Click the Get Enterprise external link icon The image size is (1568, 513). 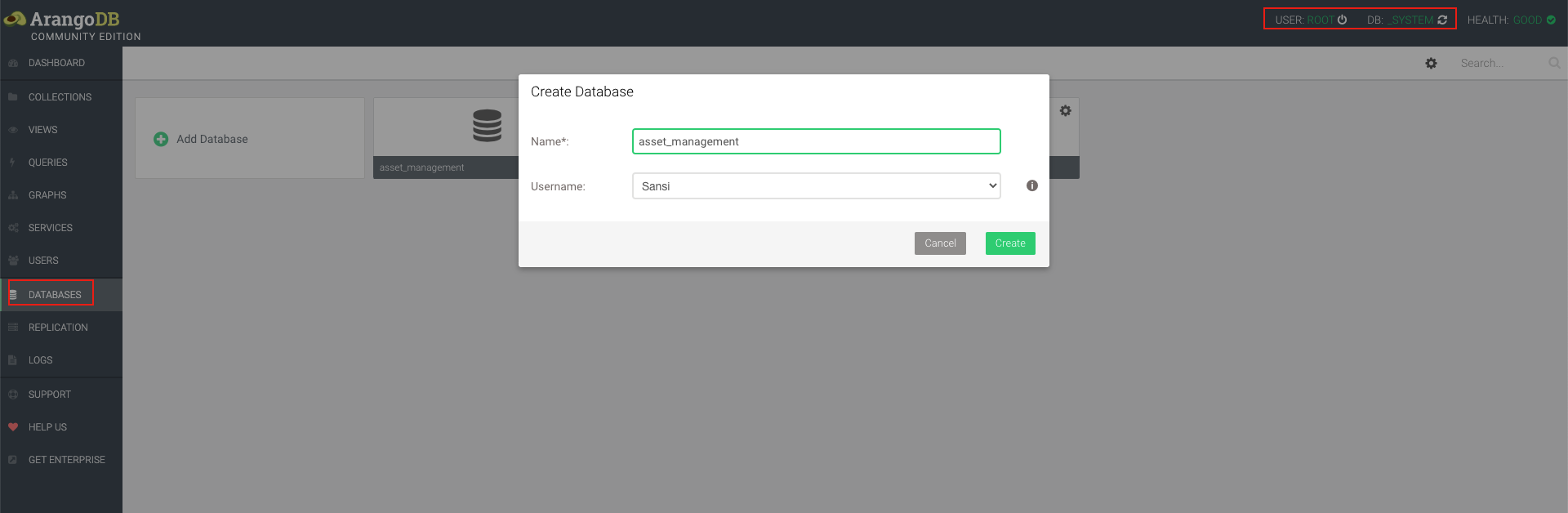tap(13, 460)
